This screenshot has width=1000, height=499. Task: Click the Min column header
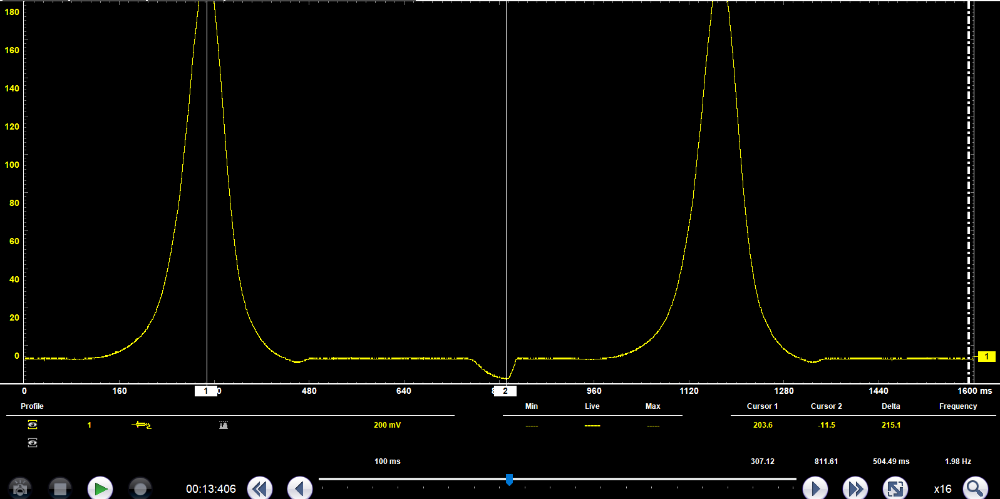pyautogui.click(x=532, y=406)
